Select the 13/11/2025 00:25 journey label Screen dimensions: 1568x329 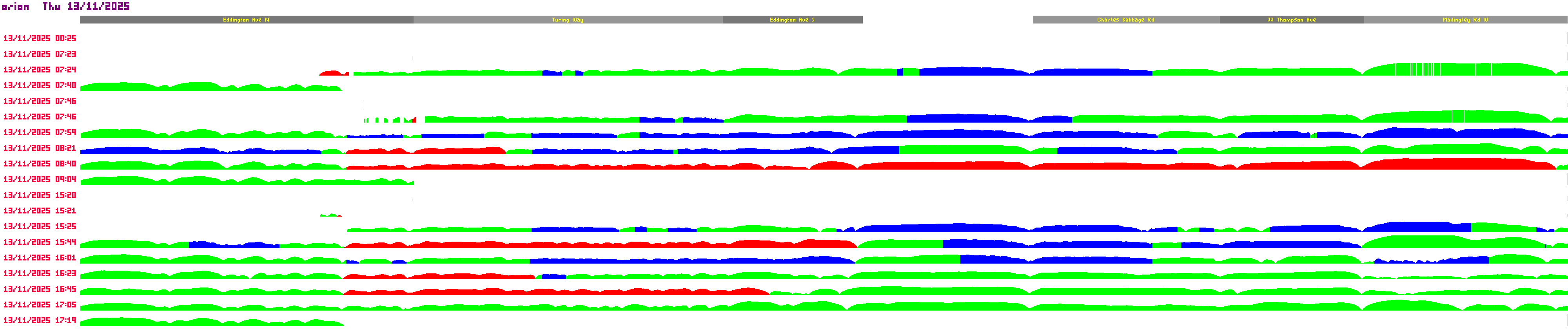point(40,38)
